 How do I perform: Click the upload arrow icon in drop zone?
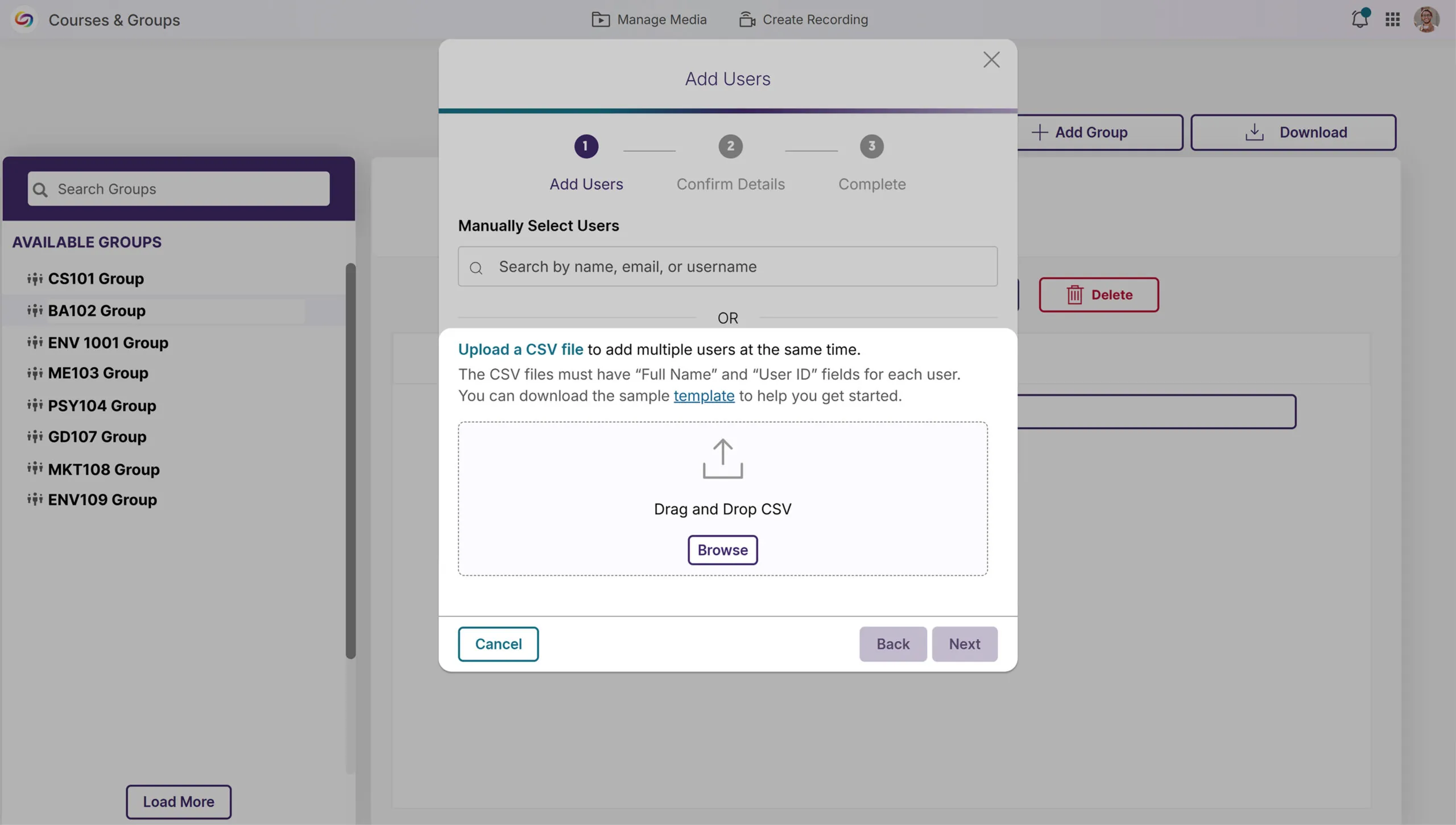(722, 459)
